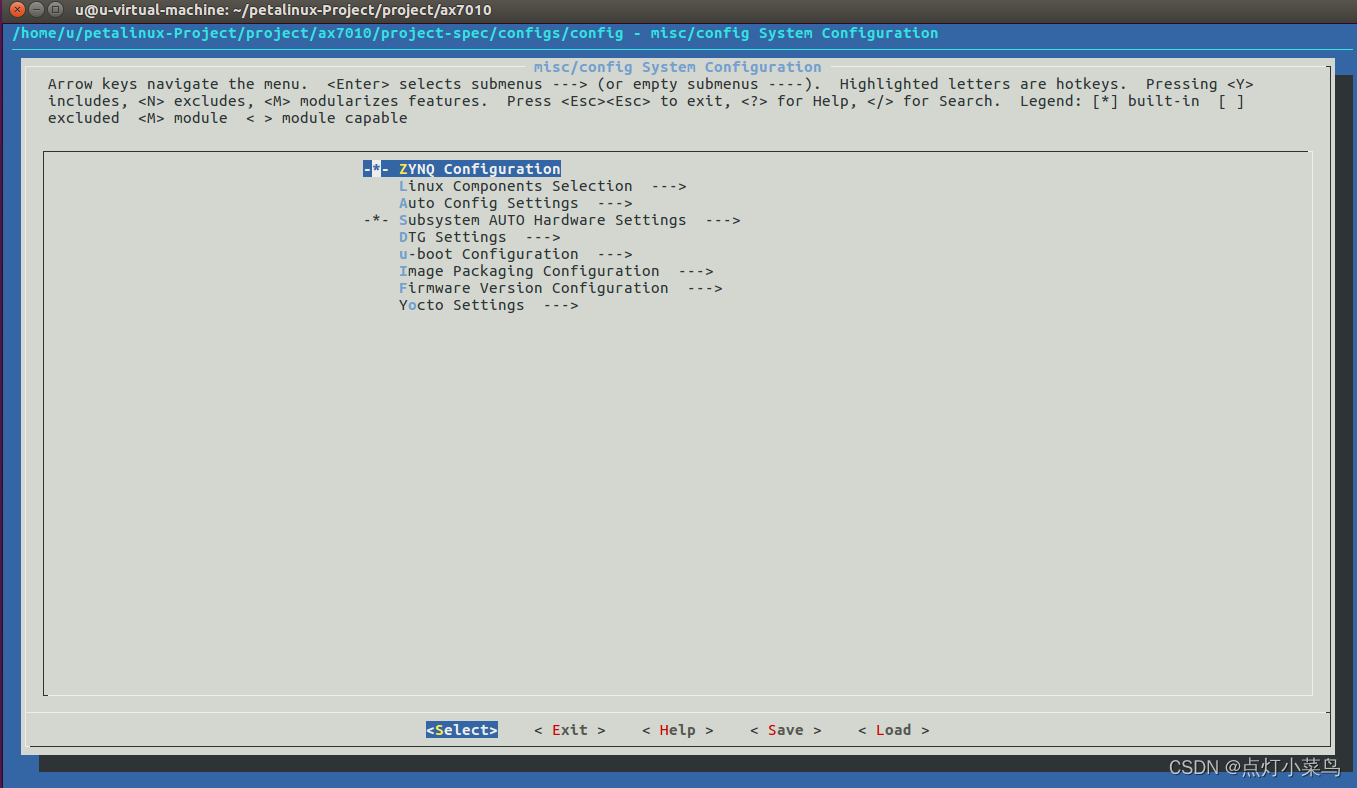
Task: Open Image Packaging Configuration submenu
Action: [x=556, y=271]
